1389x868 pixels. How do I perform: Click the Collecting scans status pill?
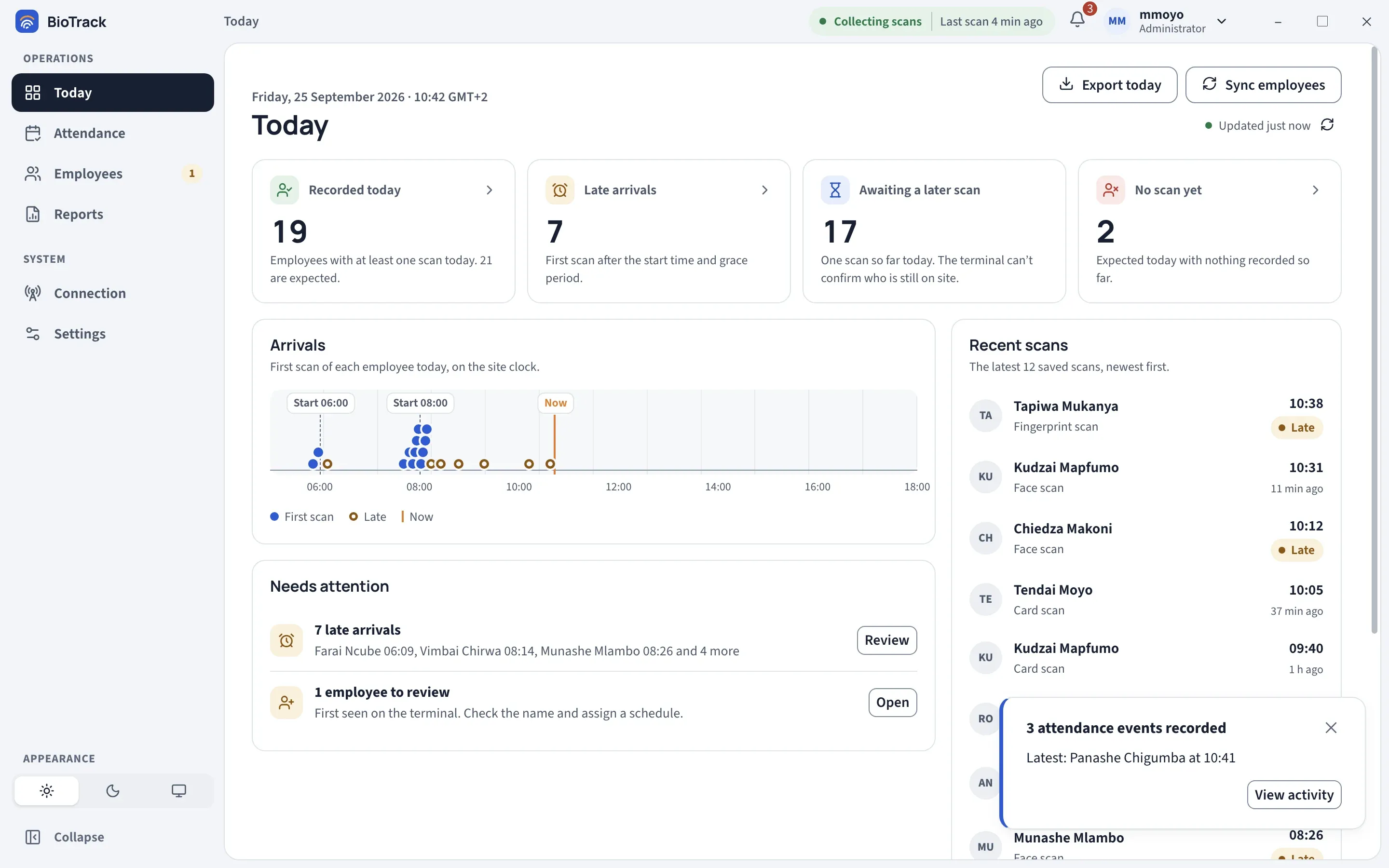coord(932,21)
